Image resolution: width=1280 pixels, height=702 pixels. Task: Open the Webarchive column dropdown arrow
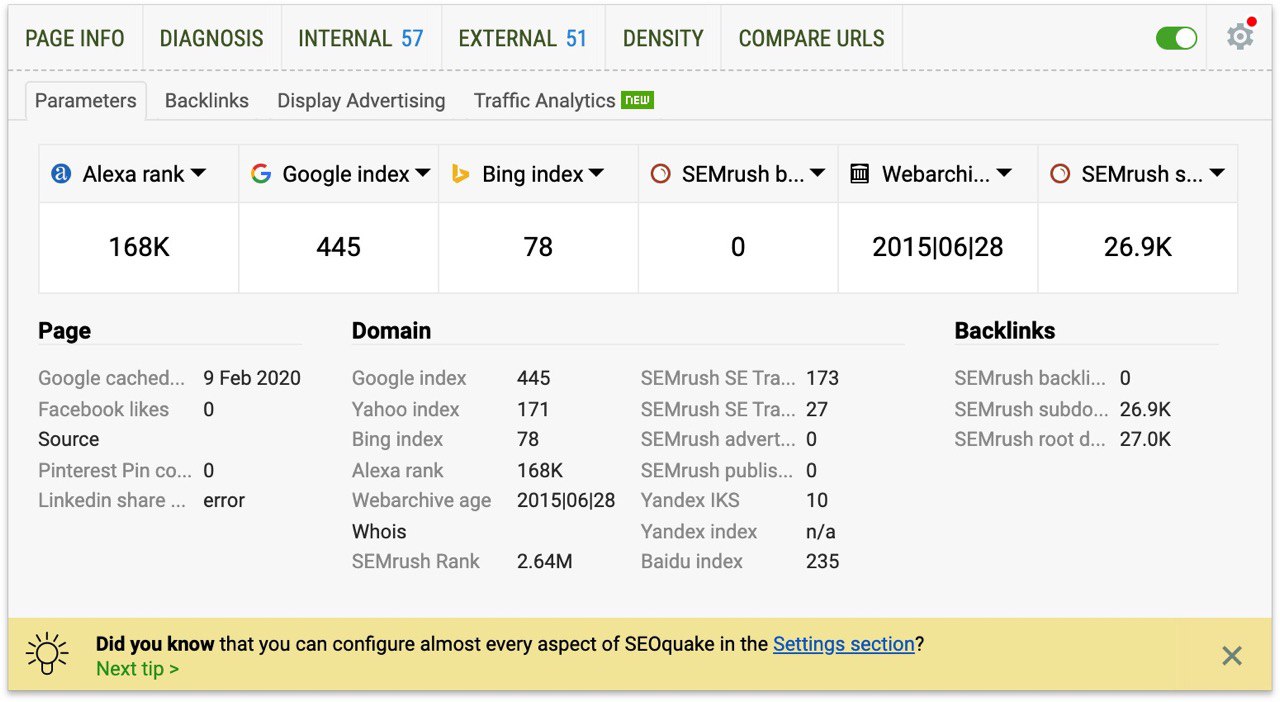click(1004, 174)
